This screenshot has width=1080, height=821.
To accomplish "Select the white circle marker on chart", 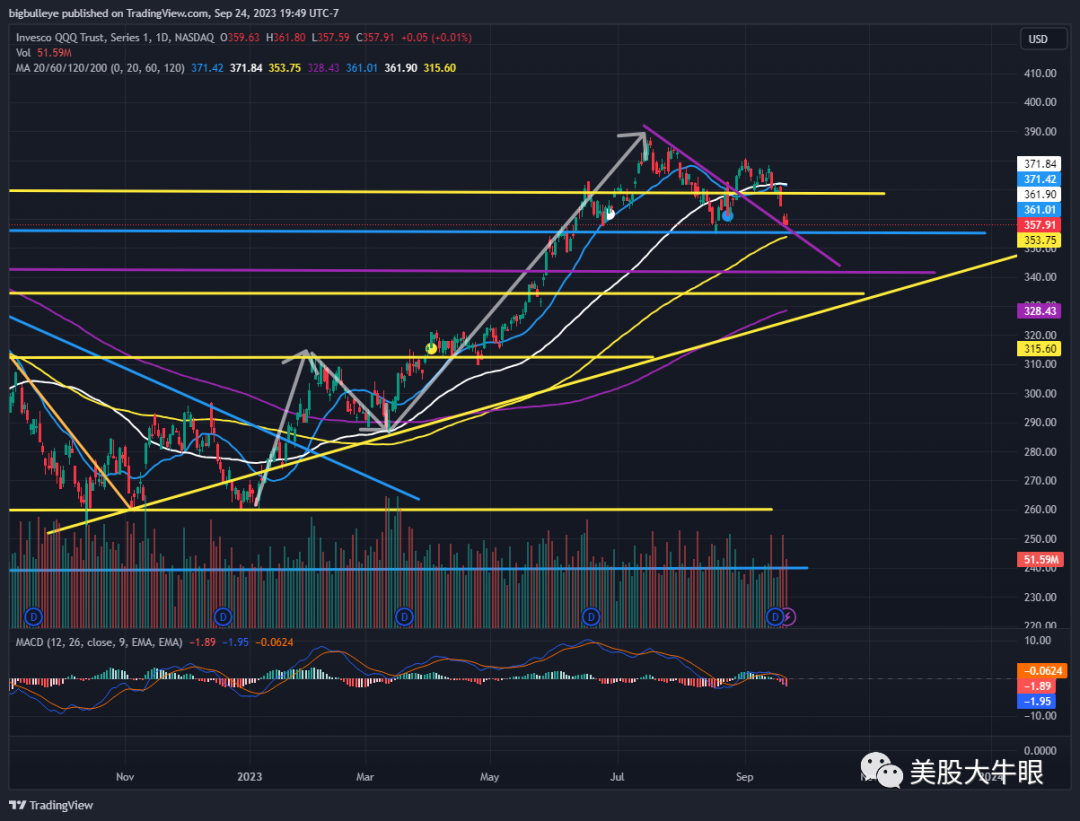I will click(610, 215).
